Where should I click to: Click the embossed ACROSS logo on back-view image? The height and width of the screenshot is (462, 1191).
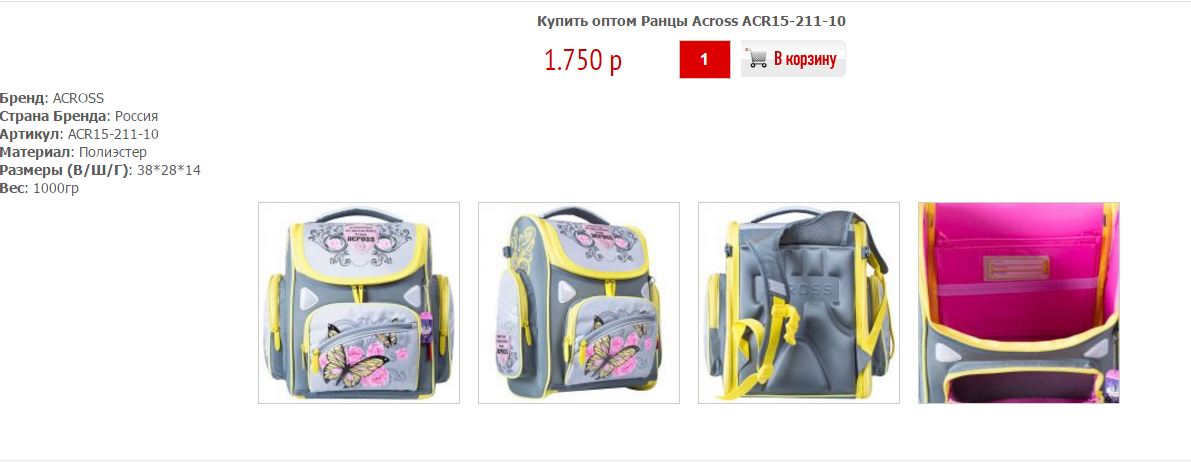point(798,289)
